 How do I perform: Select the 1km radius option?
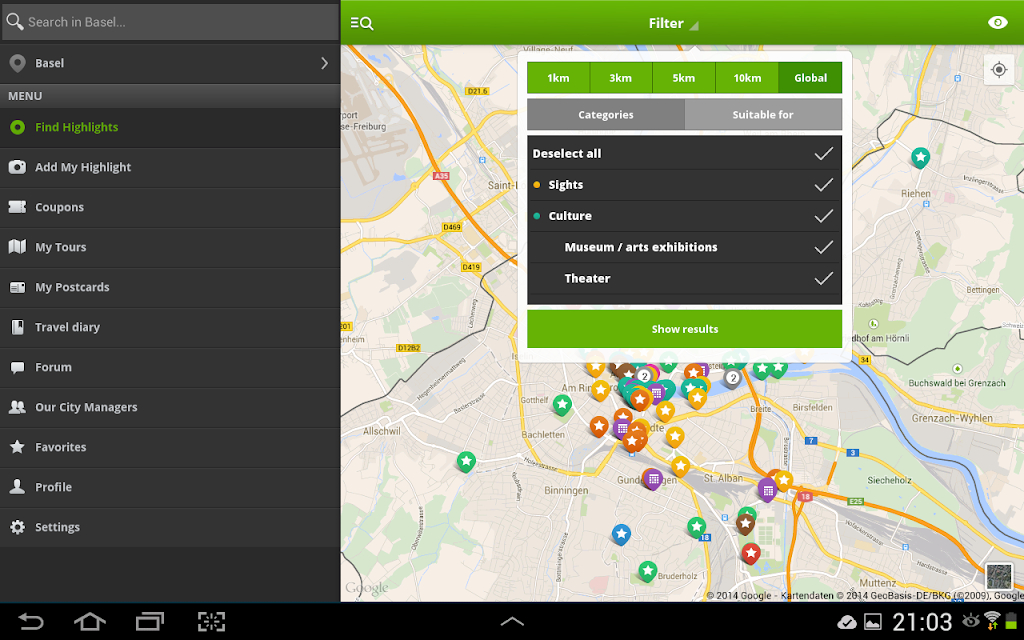(x=558, y=78)
